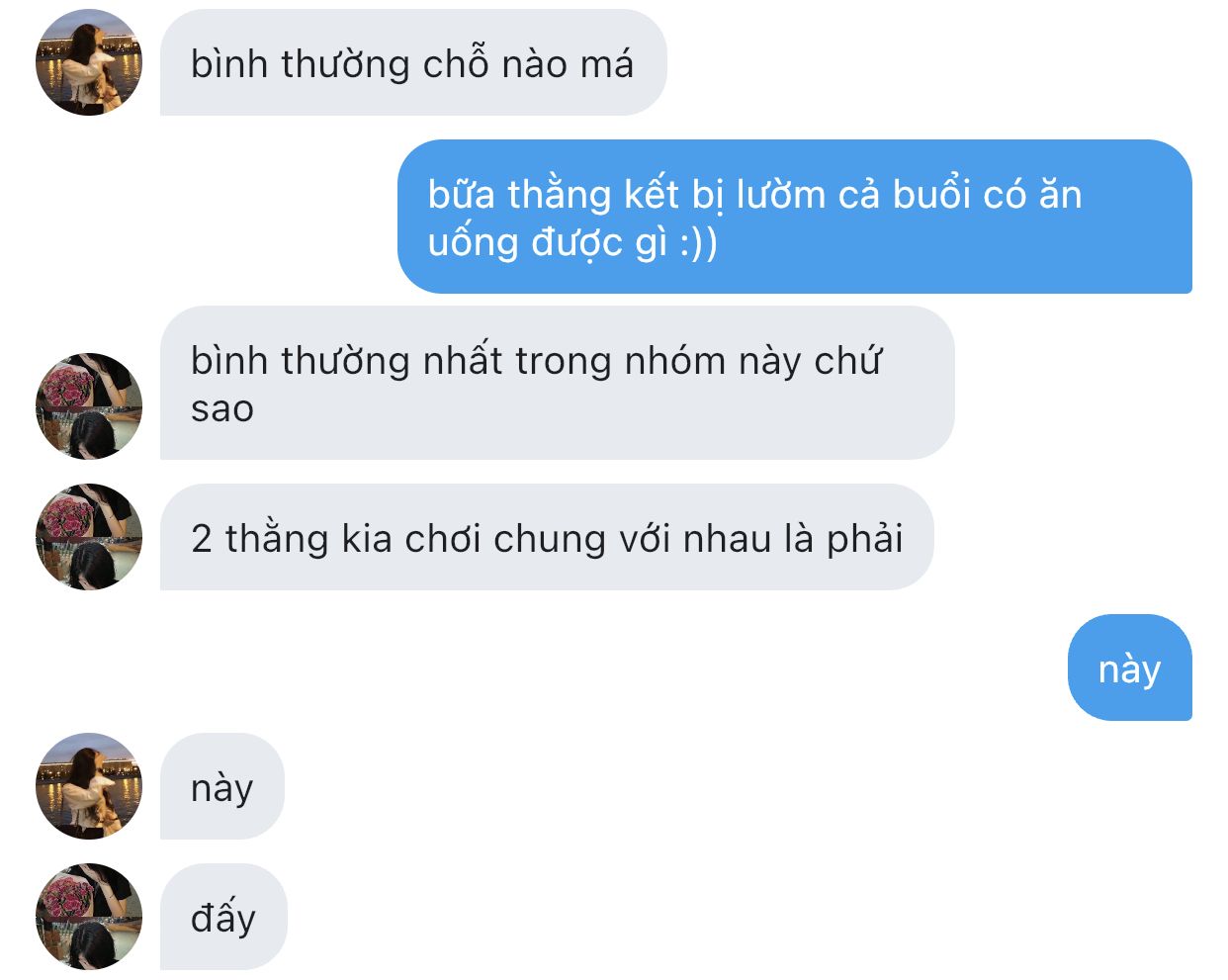1228x980 pixels.
Task: Click the avatar next to 'đấy' message
Action: (89, 917)
